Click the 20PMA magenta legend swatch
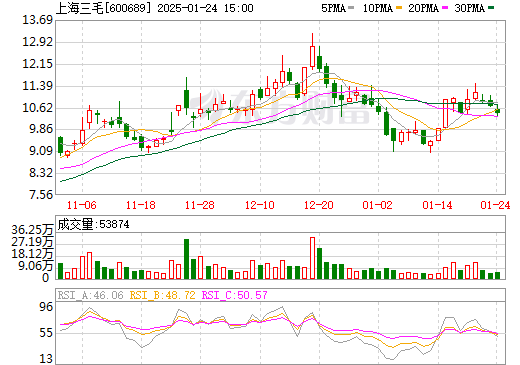The width and height of the screenshot is (520, 365). pyautogui.click(x=445, y=8)
